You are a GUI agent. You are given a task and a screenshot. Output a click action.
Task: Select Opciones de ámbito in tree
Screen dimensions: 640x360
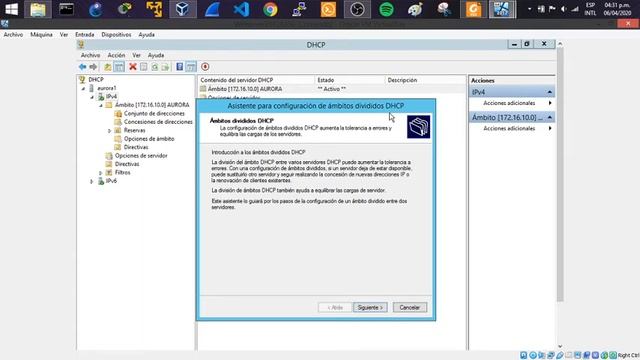pos(149,139)
